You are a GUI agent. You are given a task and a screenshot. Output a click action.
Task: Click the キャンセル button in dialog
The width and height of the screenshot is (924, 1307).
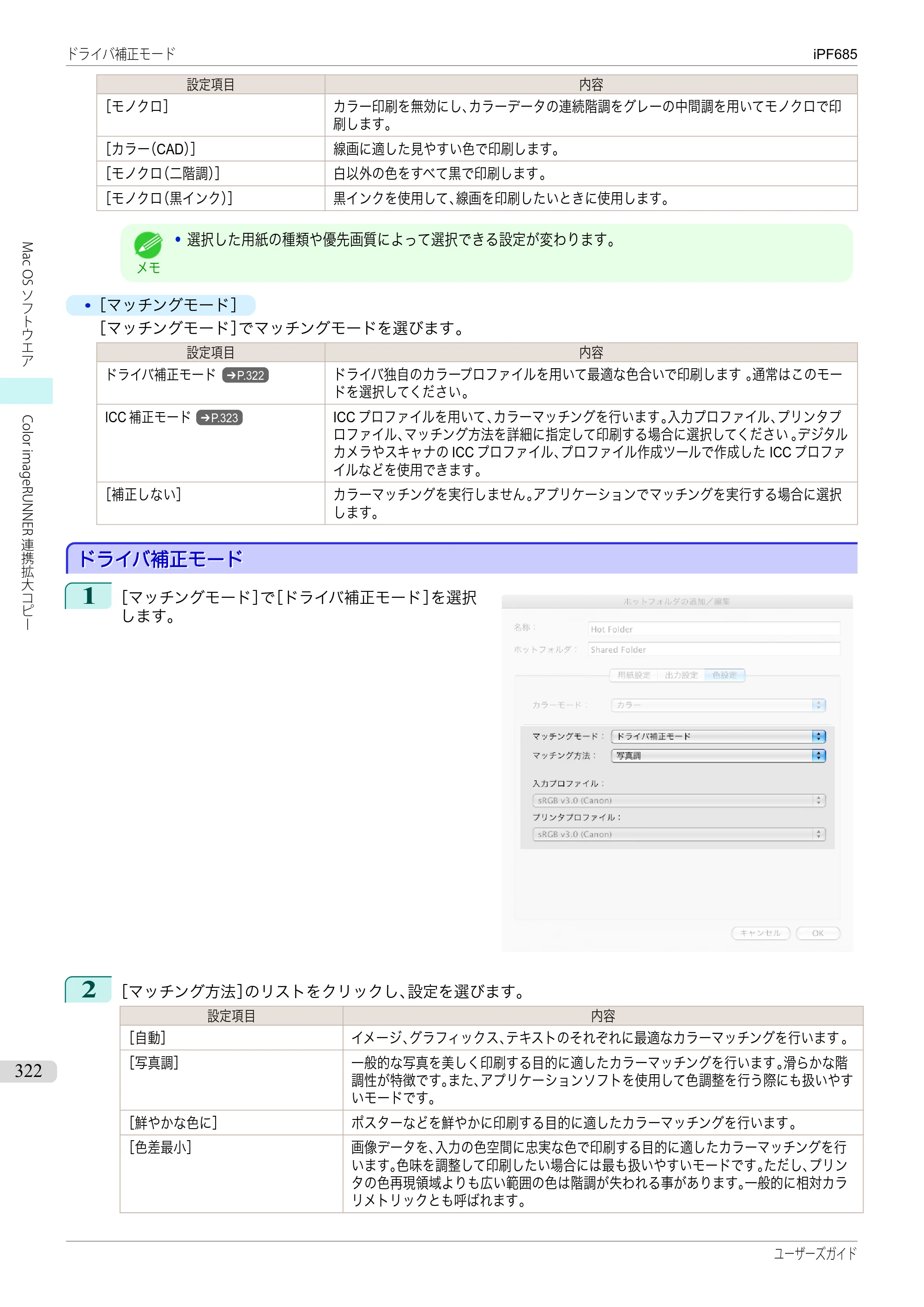click(761, 934)
